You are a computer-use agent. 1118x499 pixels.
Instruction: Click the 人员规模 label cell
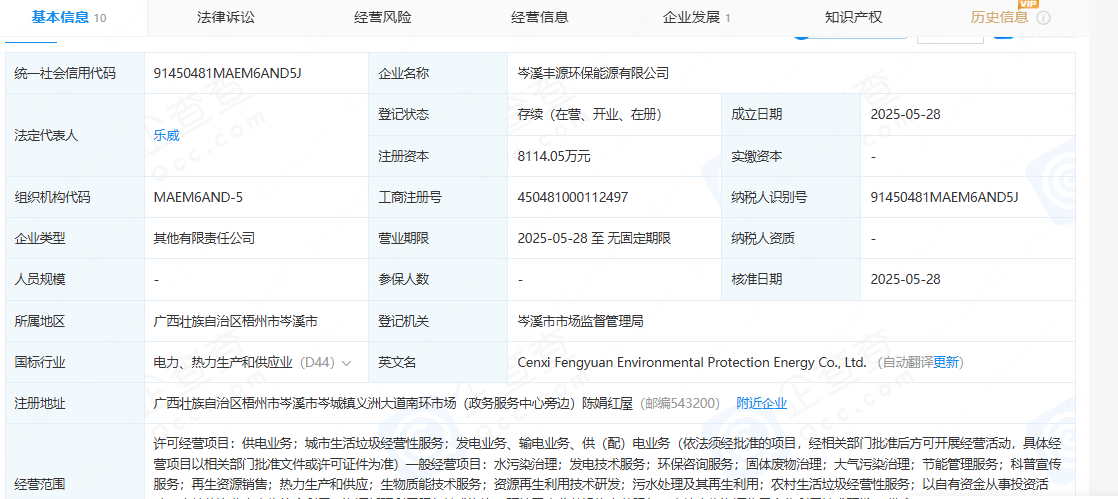pyautogui.click(x=75, y=279)
